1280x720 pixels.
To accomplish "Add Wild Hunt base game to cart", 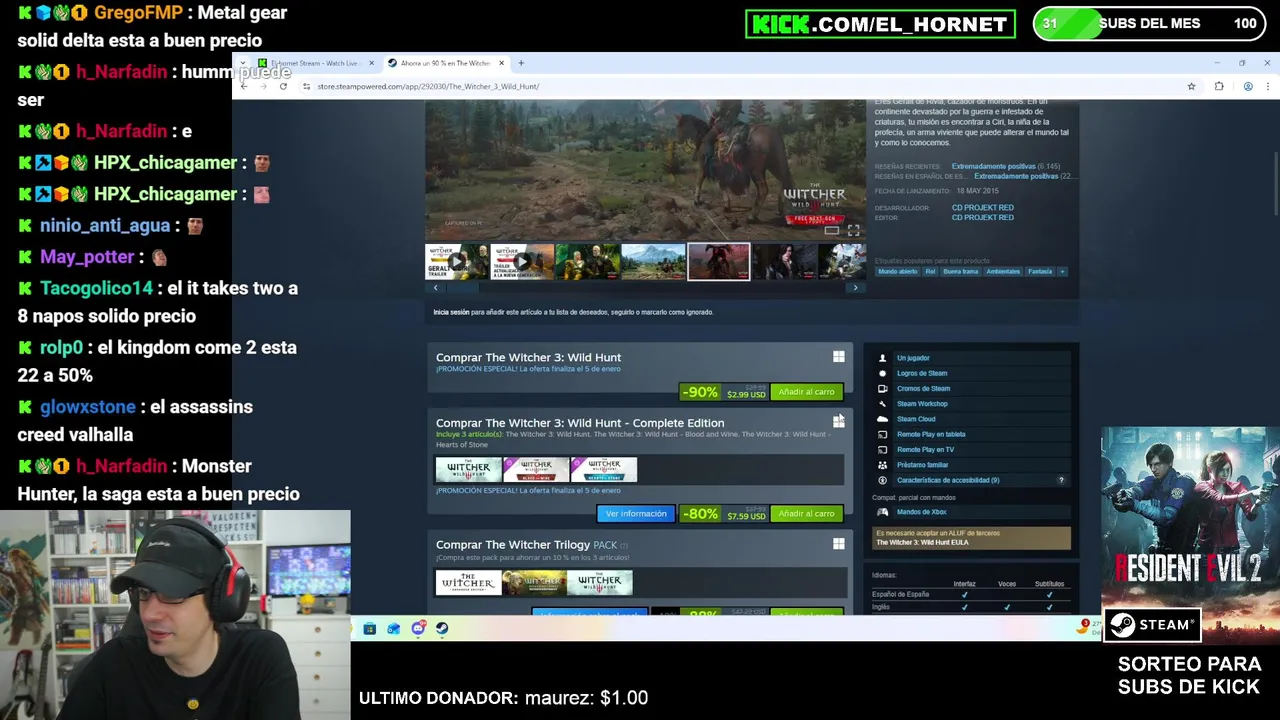I will coord(806,392).
